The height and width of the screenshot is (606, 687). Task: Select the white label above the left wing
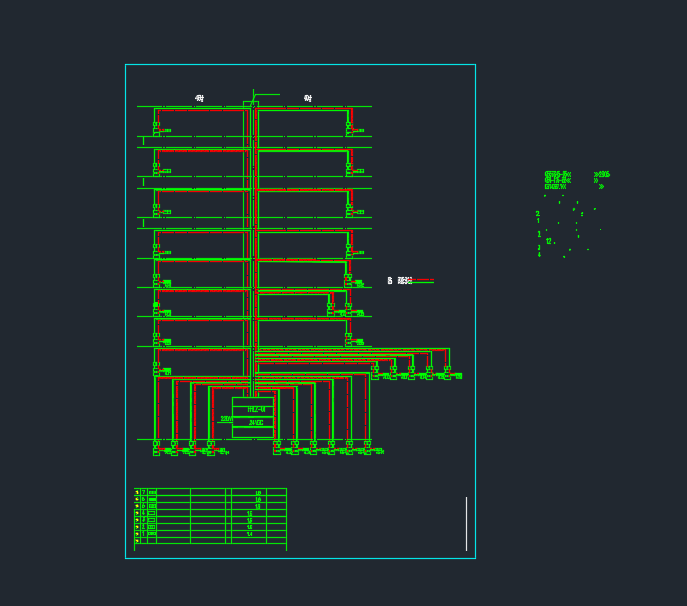click(x=199, y=98)
